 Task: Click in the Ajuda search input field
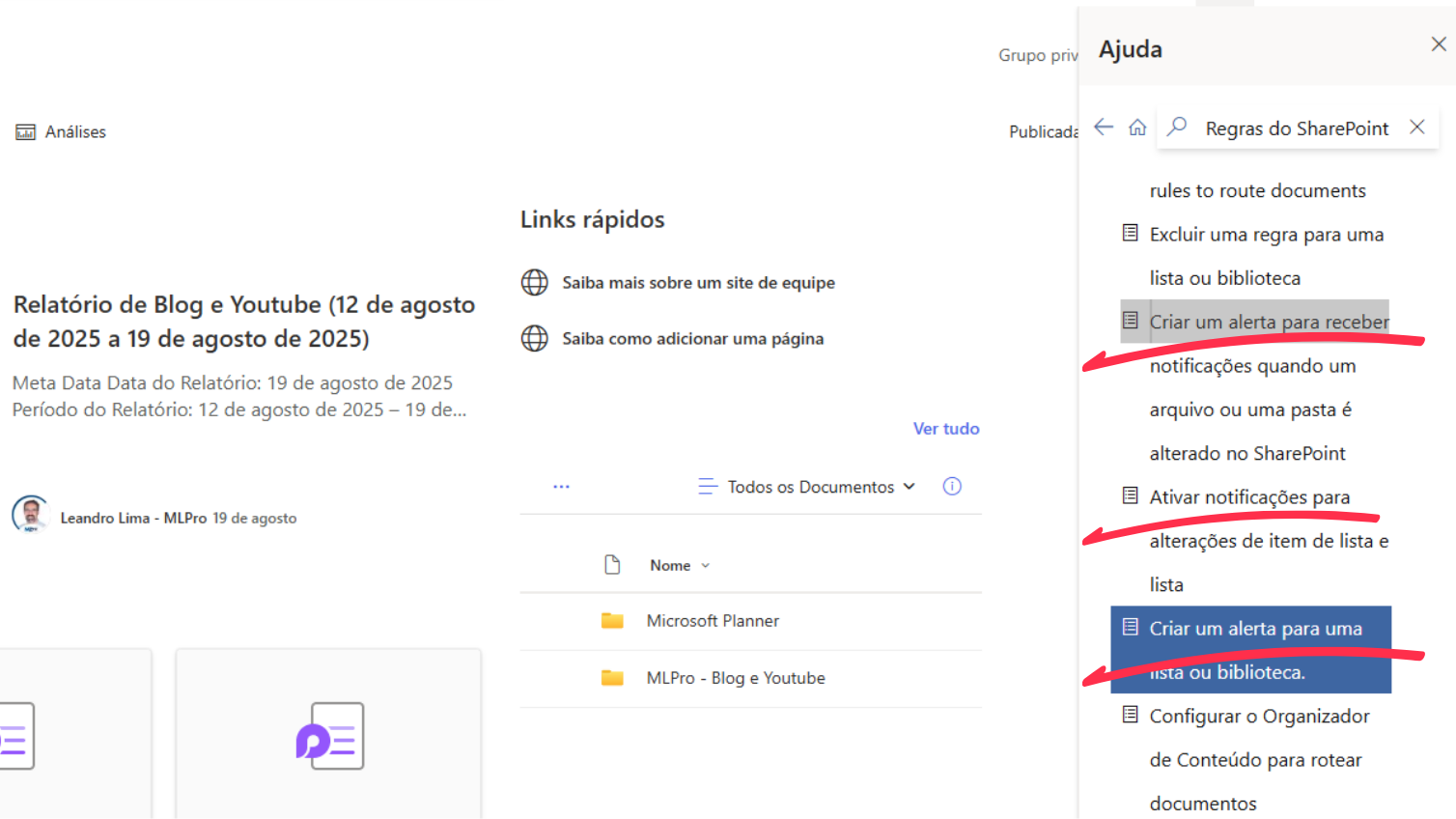click(x=1296, y=128)
